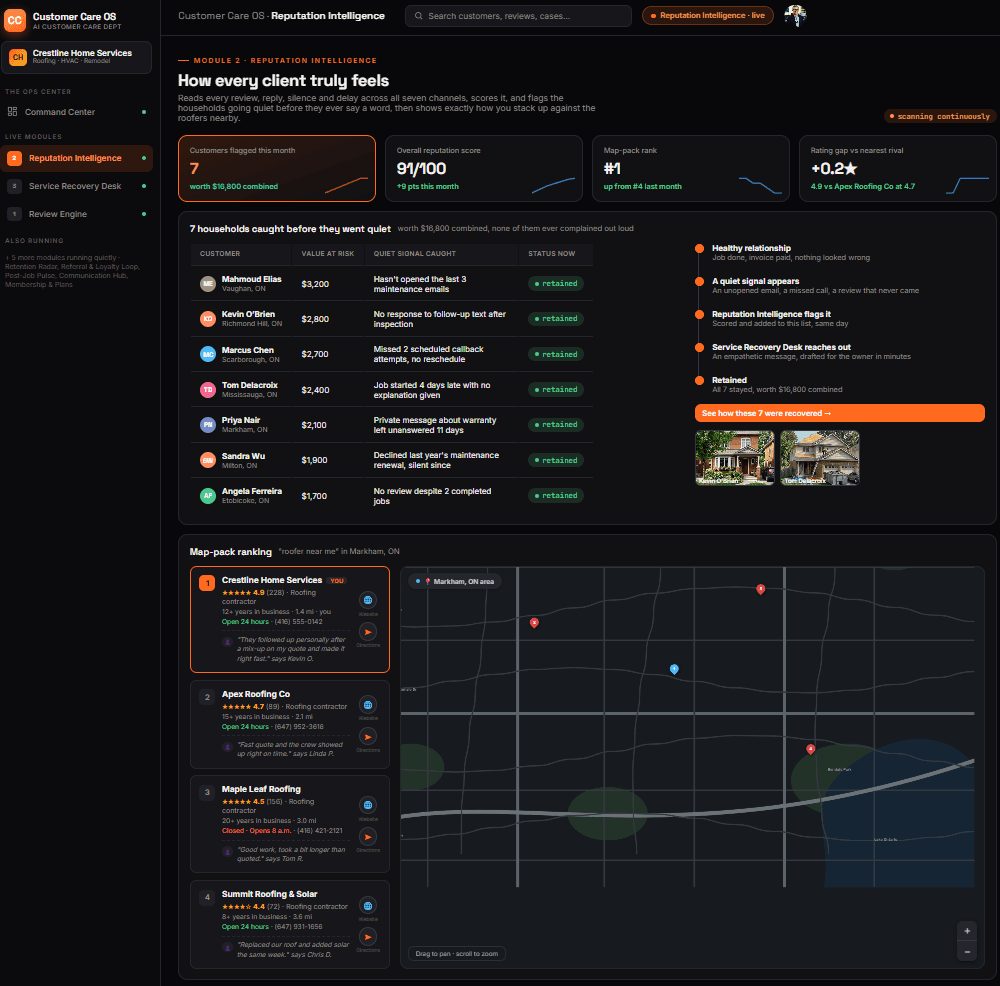This screenshot has height=986, width=1000.
Task: Select Summit Roofing & Solar listing name
Action: pyautogui.click(x=269, y=894)
